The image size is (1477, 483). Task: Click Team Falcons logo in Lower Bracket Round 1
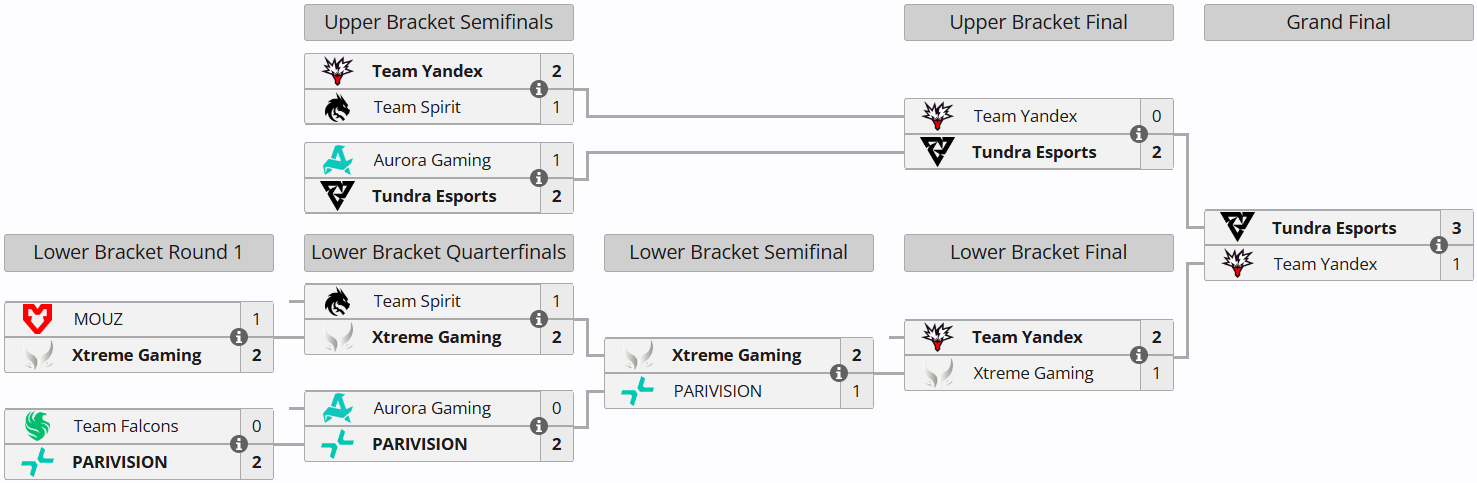coord(38,426)
